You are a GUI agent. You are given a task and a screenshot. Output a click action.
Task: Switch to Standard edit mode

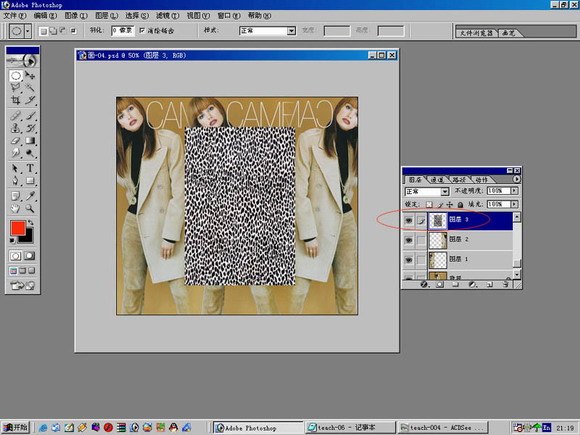[16, 256]
